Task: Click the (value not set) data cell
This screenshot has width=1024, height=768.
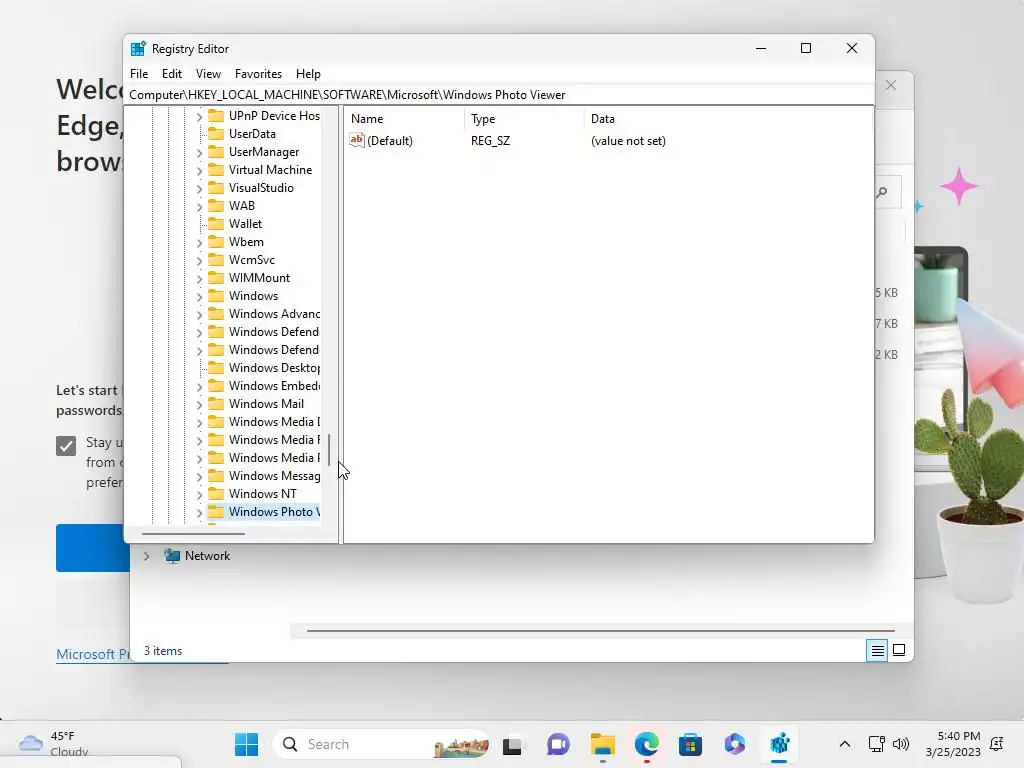Action: pos(628,140)
